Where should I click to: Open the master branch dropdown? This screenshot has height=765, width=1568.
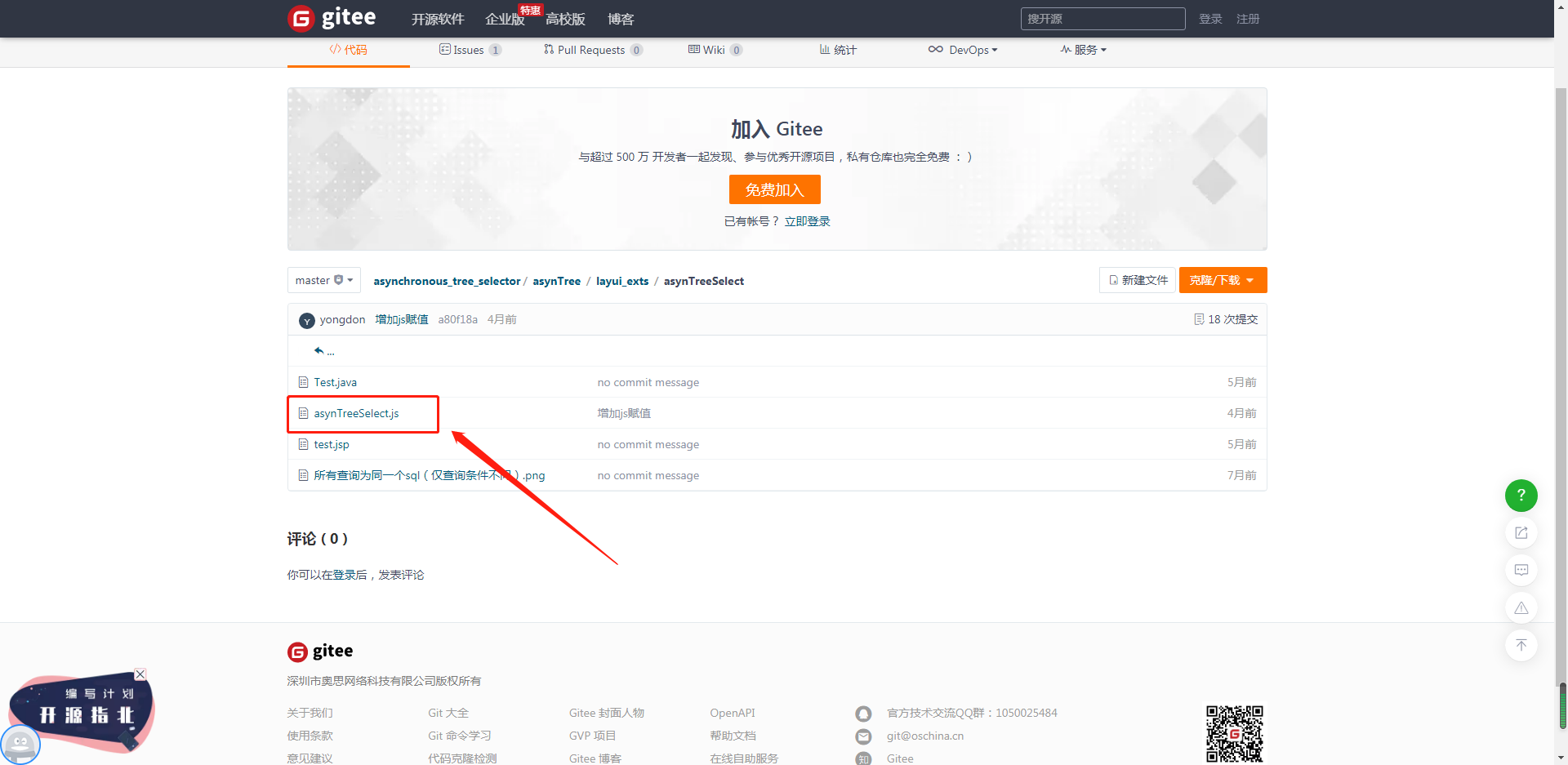point(324,280)
